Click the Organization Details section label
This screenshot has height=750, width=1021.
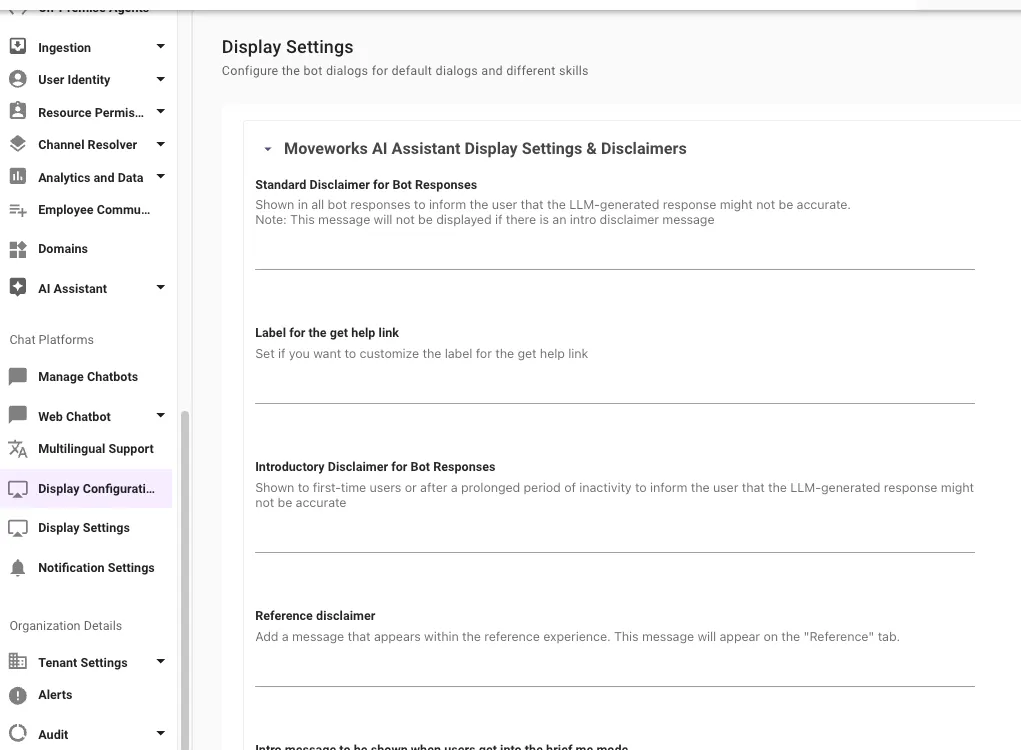click(x=66, y=626)
